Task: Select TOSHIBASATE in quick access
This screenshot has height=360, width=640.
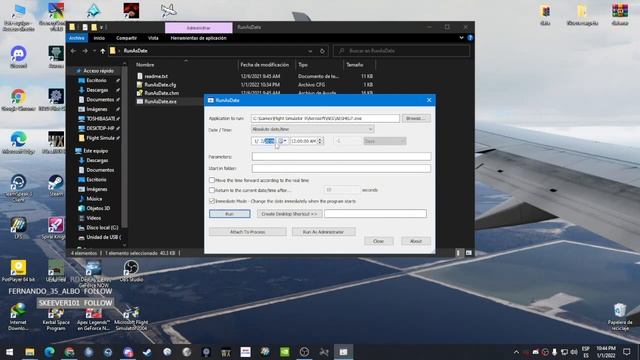Action: click(x=100, y=119)
